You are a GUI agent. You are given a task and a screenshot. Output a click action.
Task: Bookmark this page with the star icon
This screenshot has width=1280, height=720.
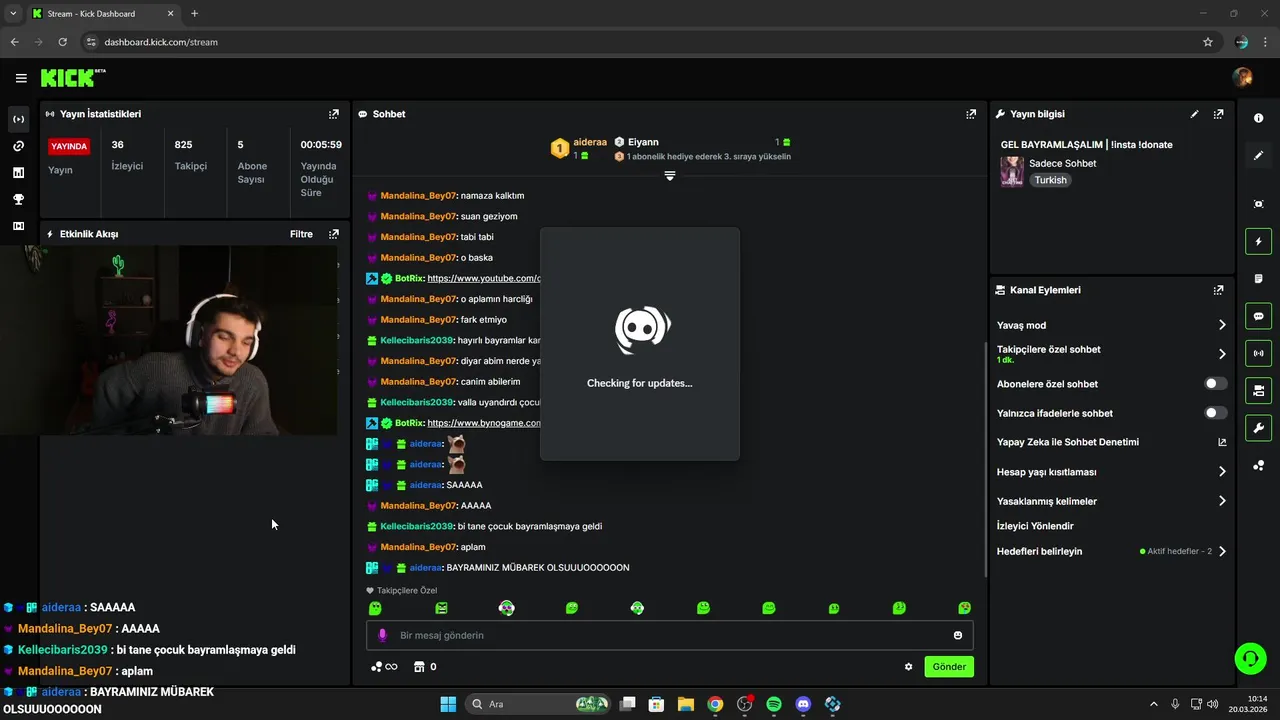[x=1208, y=42]
